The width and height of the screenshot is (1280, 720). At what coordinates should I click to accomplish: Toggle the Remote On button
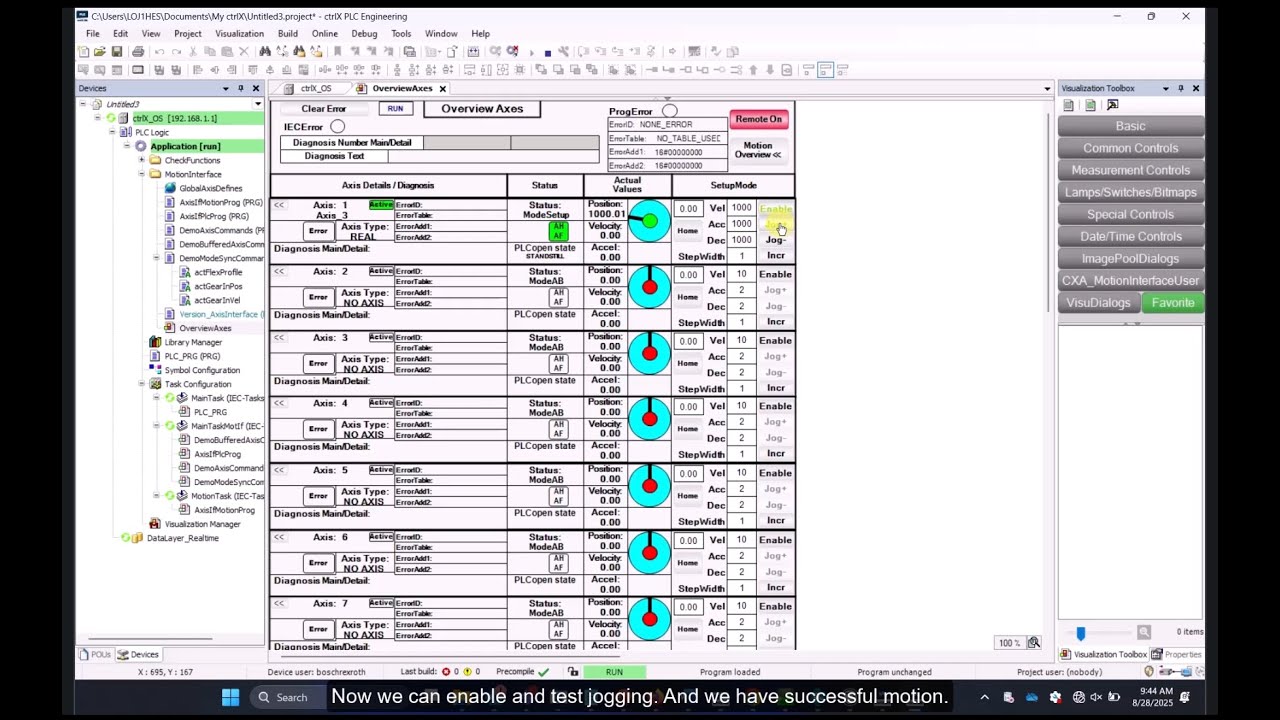759,119
